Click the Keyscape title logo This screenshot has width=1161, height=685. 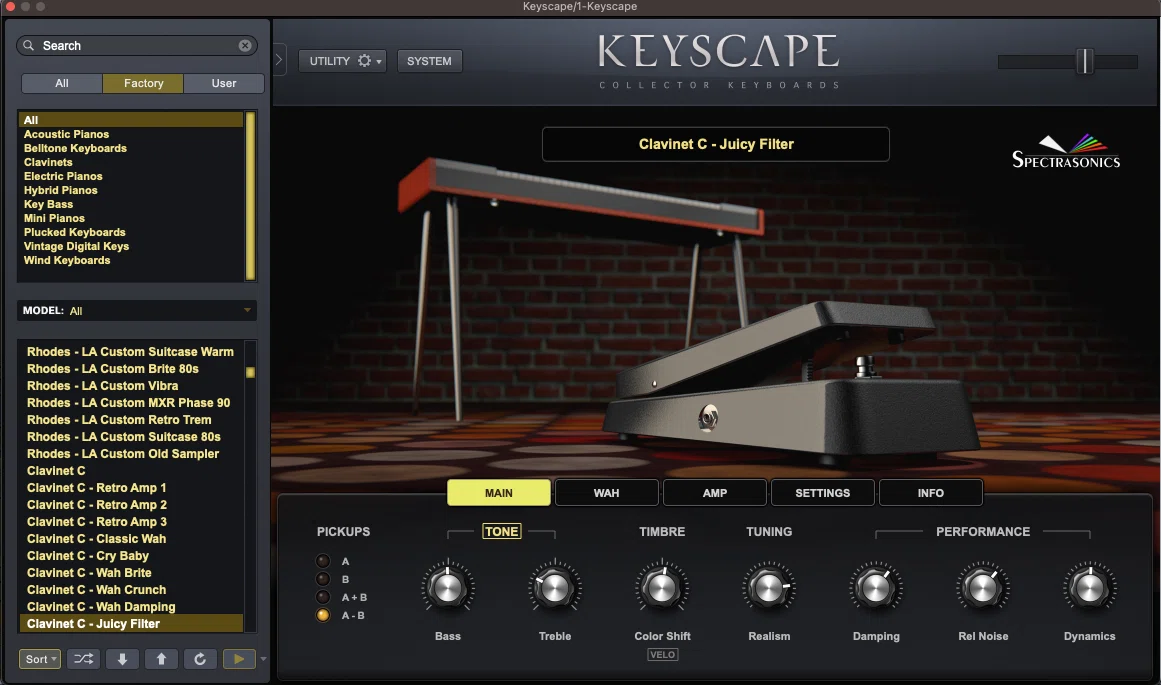718,61
